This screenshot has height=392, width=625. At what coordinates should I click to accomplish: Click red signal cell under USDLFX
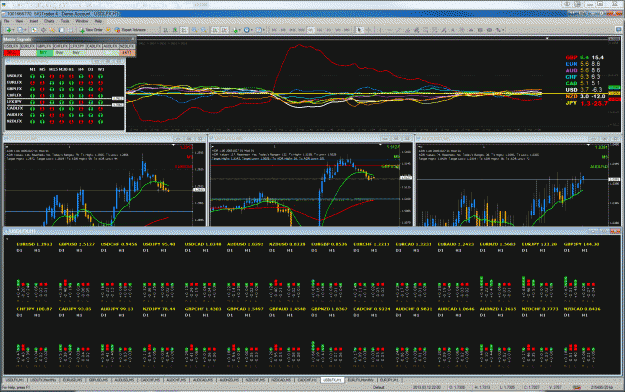[x=11, y=53]
